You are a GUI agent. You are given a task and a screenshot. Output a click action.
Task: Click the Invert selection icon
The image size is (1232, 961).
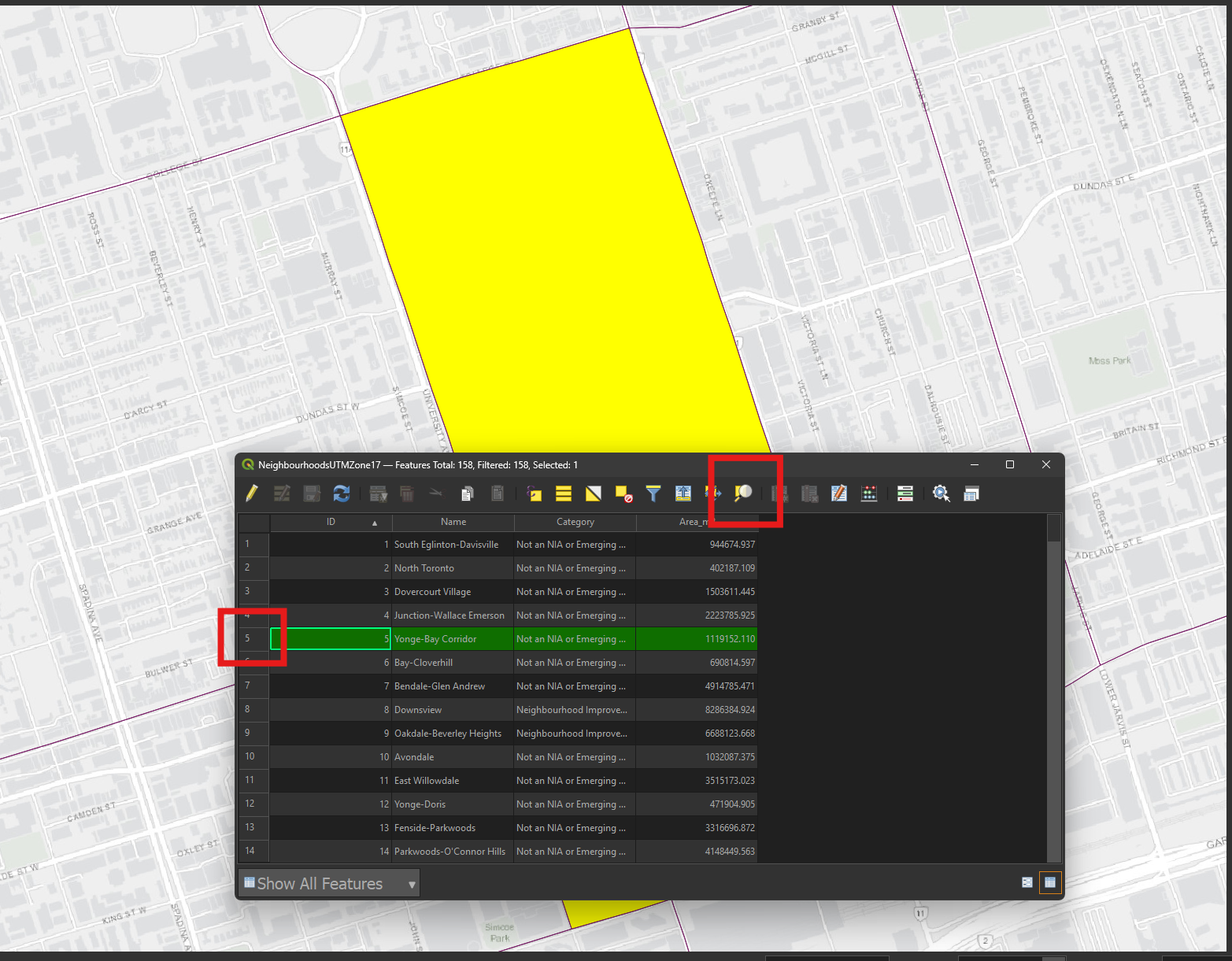[594, 493]
